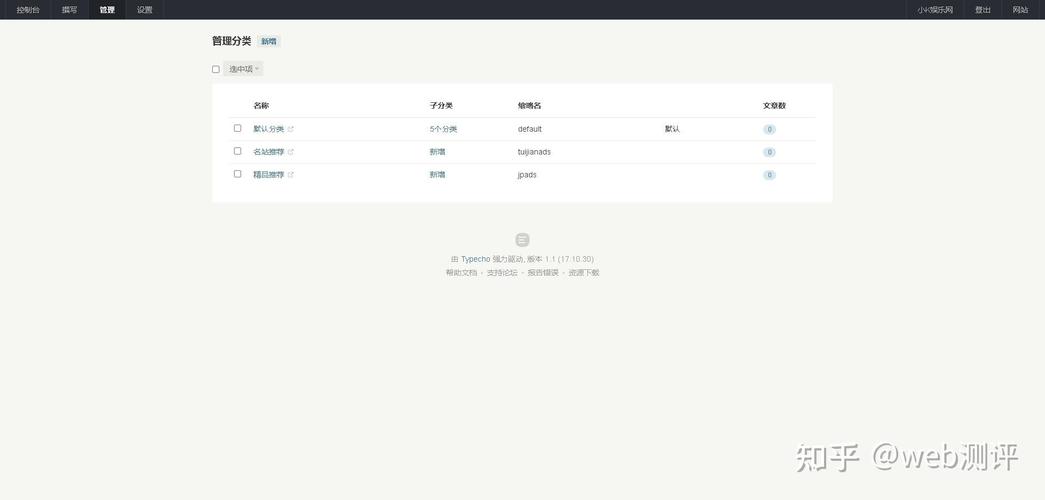Click the Typecho logo icon in footer

(x=522, y=240)
